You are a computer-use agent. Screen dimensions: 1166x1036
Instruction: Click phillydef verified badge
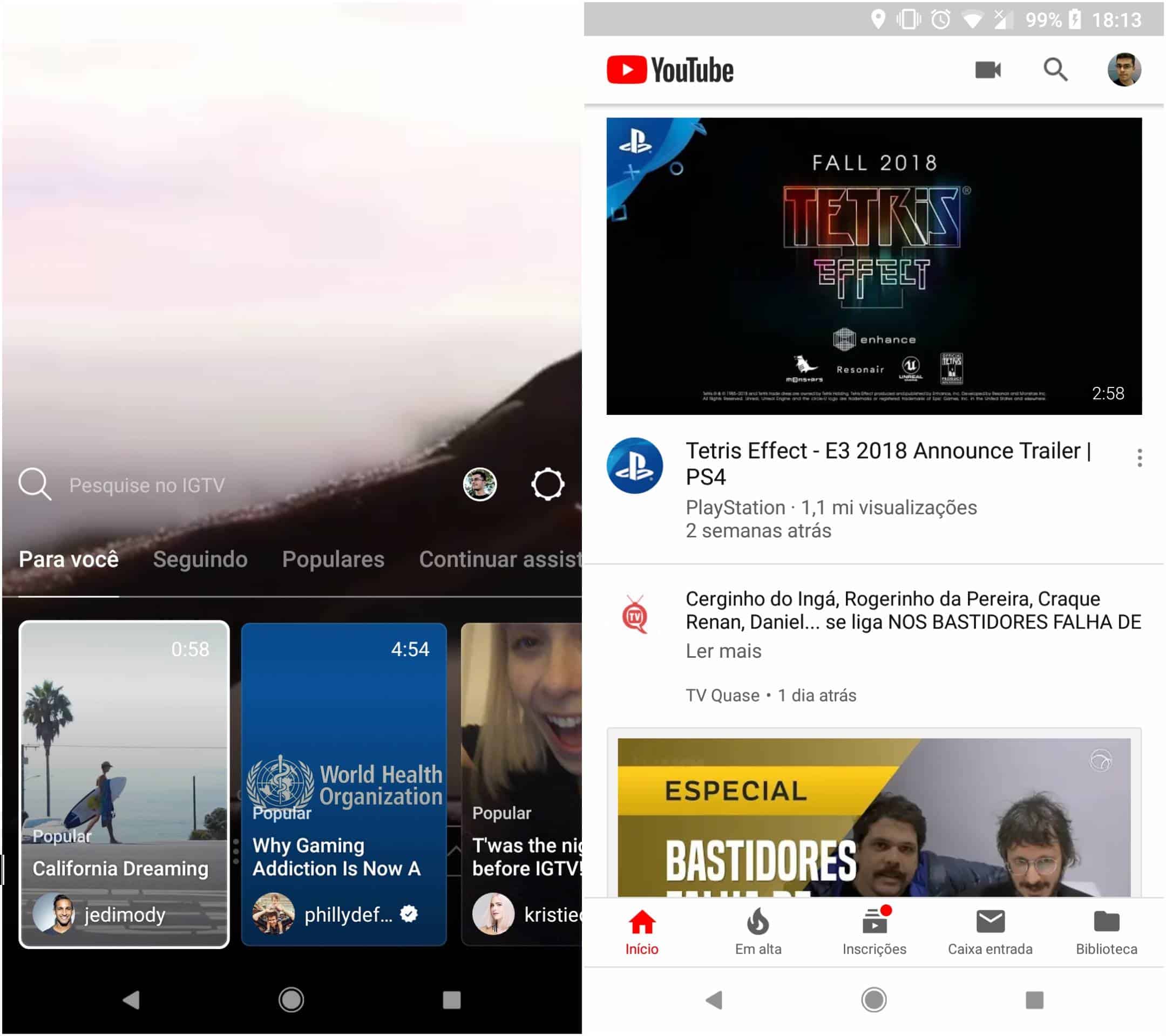[409, 914]
